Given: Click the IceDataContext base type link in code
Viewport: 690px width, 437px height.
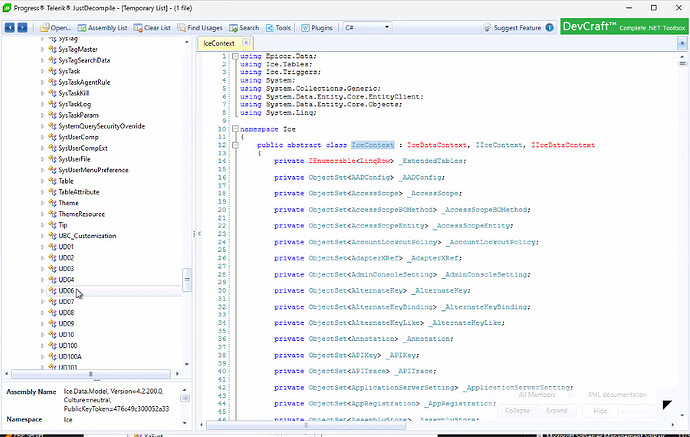Looking at the screenshot, I should click(437, 145).
